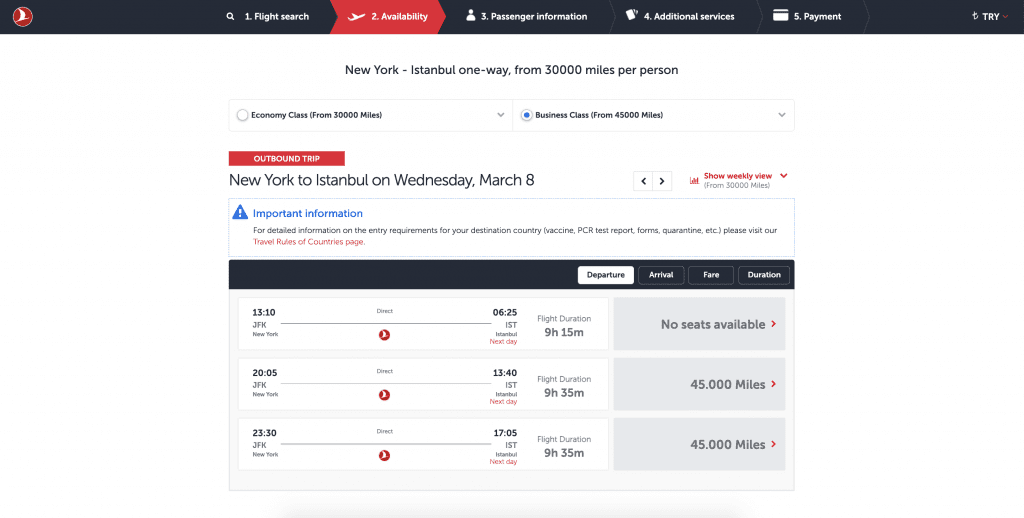Click the 9h 15m flight duration

click(564, 332)
